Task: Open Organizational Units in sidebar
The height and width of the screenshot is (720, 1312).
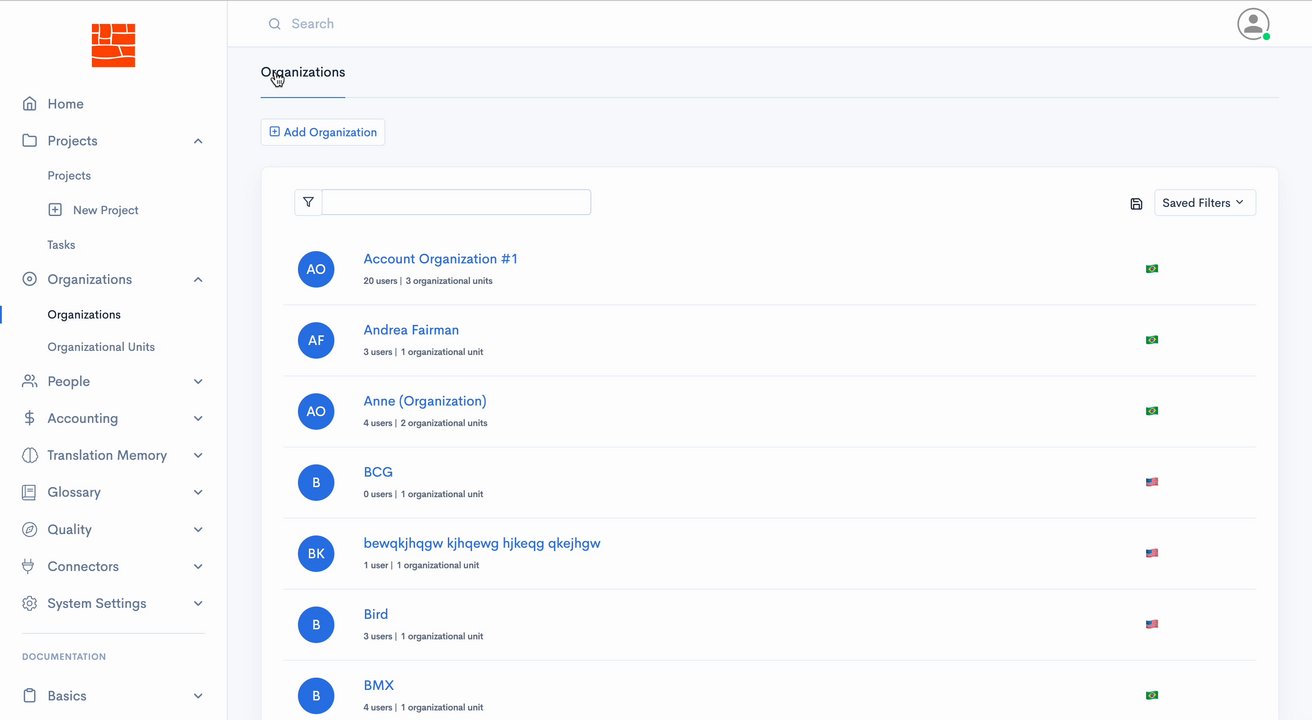Action: point(101,347)
